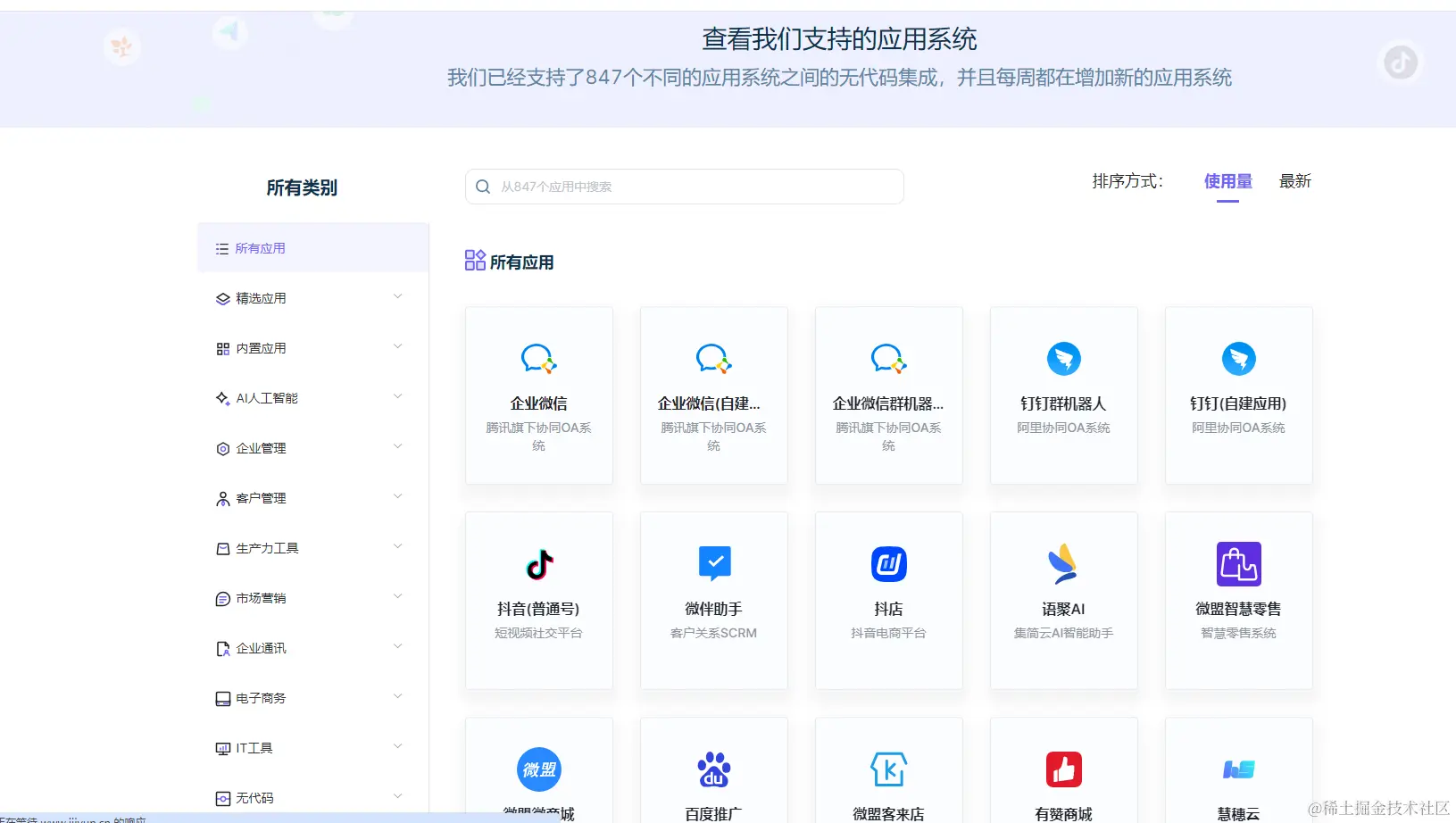1456x823 pixels.
Task: Click the 微盟智慧零售 shopping bag icon
Action: coord(1239,564)
